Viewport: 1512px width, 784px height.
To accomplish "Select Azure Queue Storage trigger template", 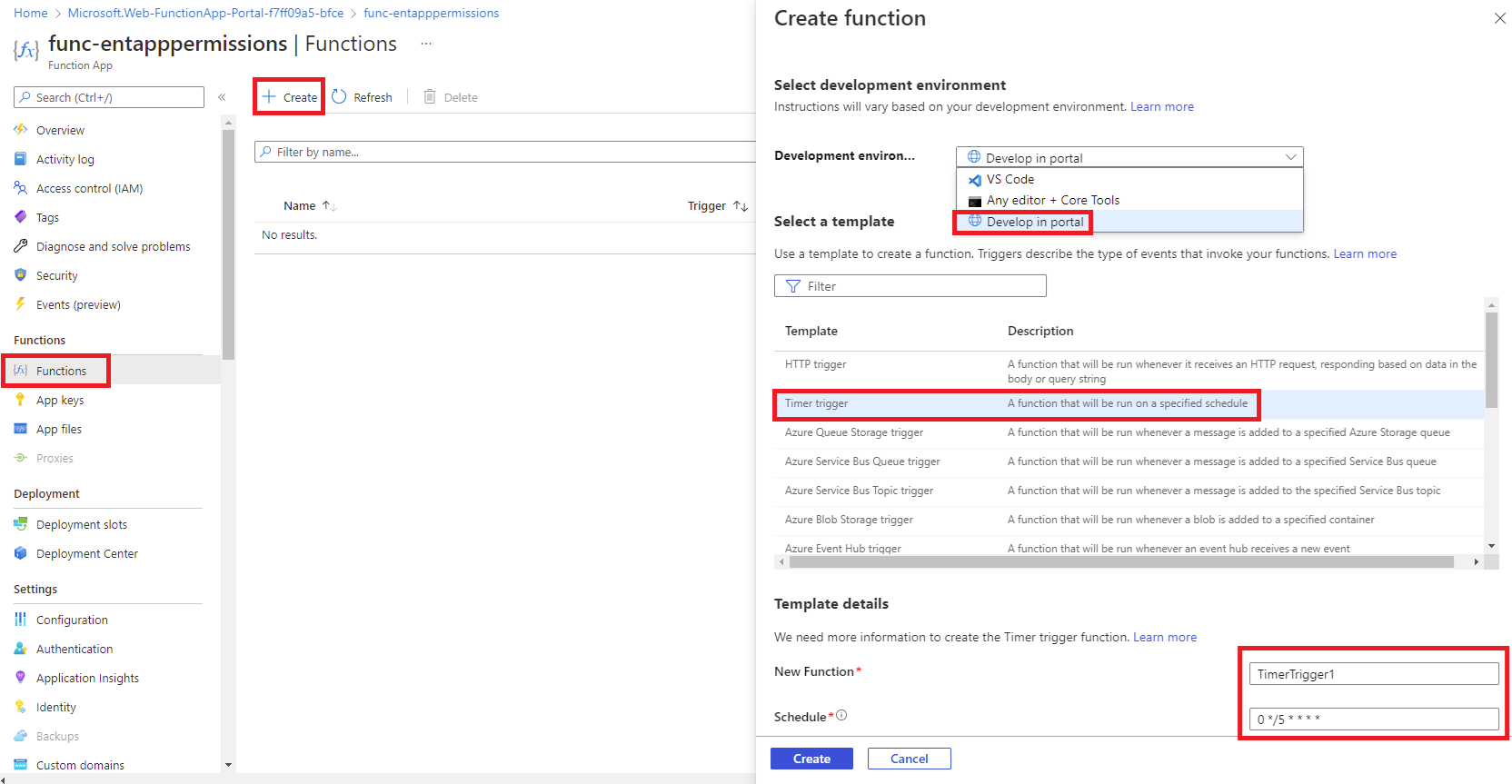I will point(1129,432).
